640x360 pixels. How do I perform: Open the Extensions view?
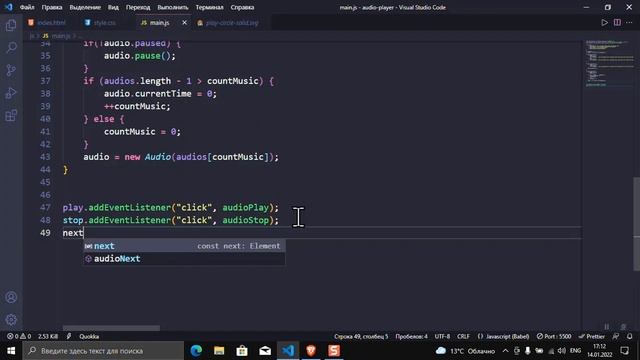[11, 116]
